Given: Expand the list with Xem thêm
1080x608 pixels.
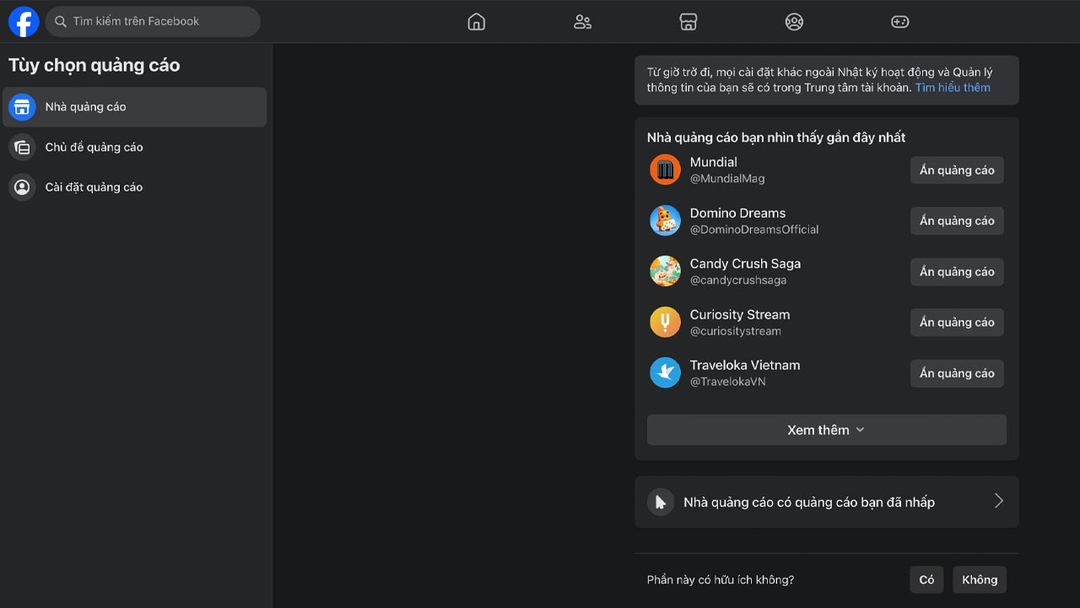Looking at the screenshot, I should click(x=826, y=430).
